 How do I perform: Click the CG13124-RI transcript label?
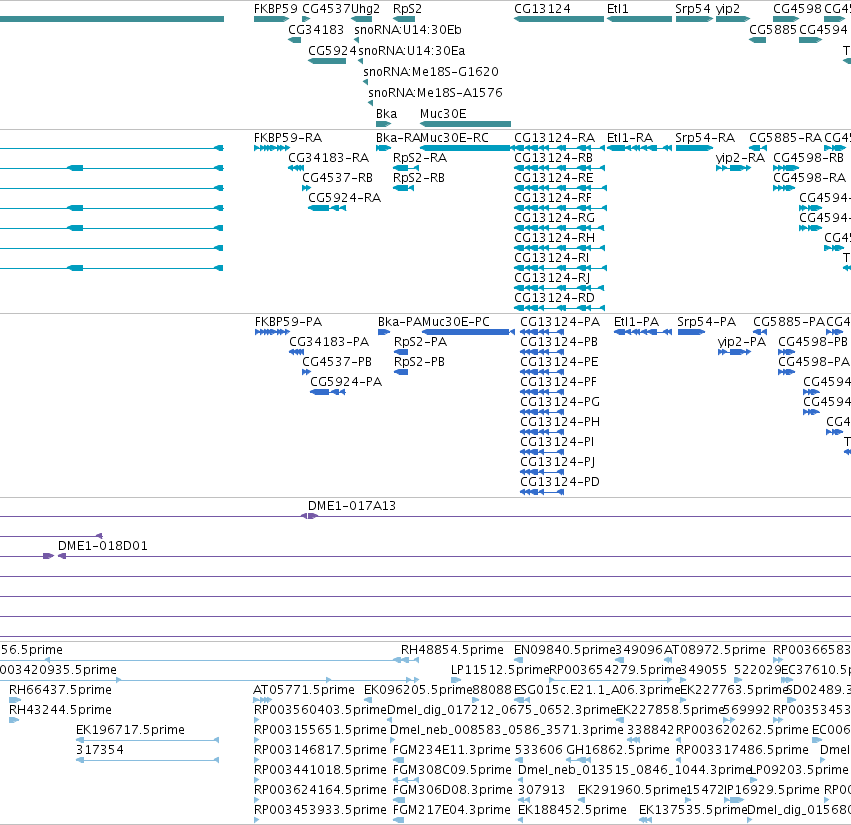[x=551, y=258]
